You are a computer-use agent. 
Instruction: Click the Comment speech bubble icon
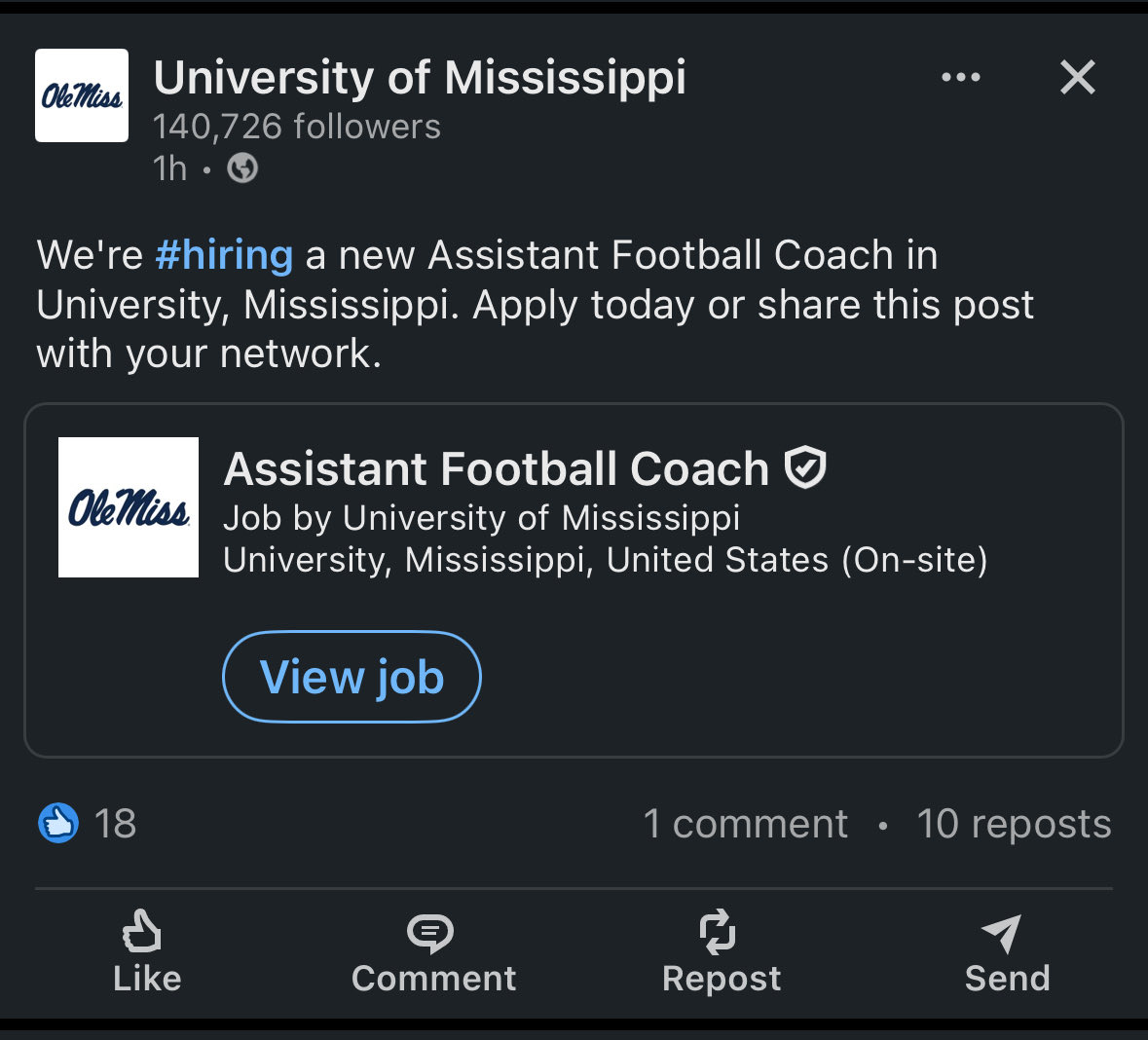pos(430,933)
